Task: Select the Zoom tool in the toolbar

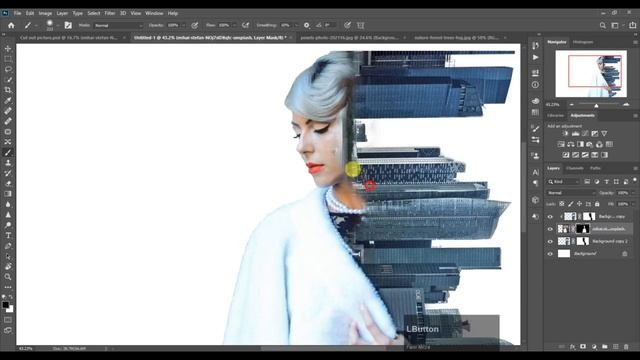Action: coord(8,277)
